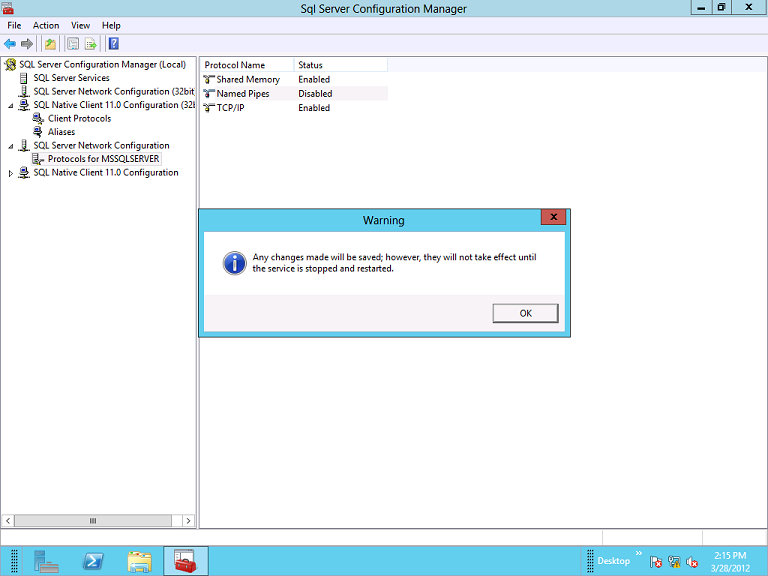Click the tree pane scroll left arrow
This screenshot has height=576, width=768.
pos(8,521)
